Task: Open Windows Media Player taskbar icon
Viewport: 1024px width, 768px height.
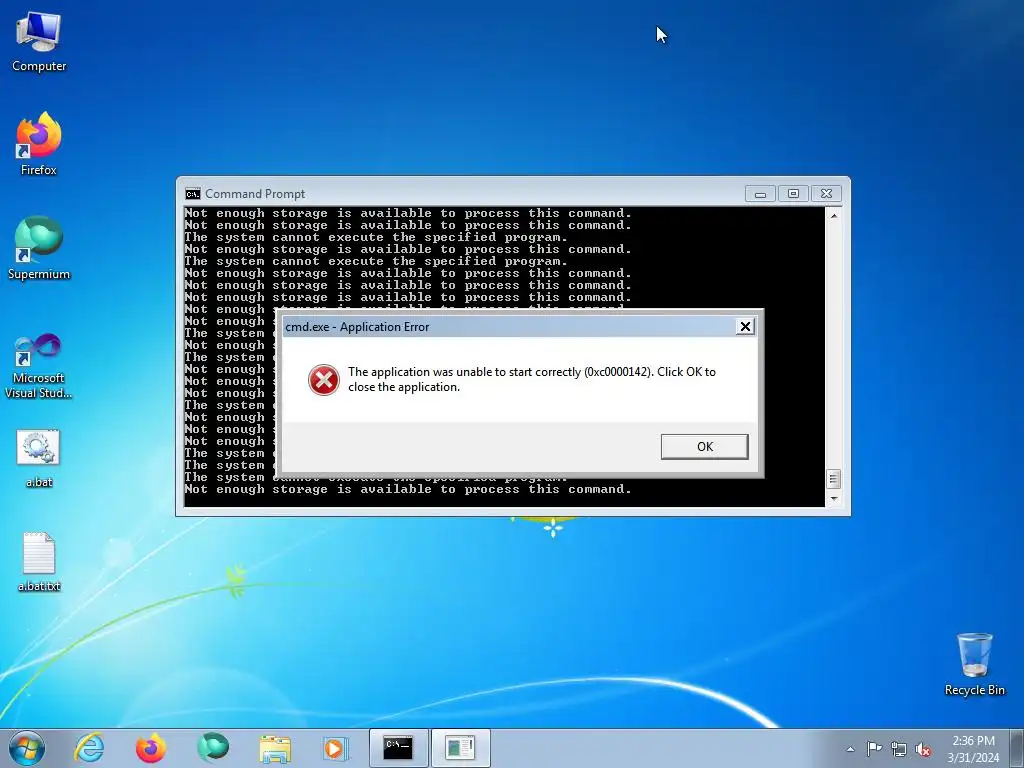Action: (336, 748)
